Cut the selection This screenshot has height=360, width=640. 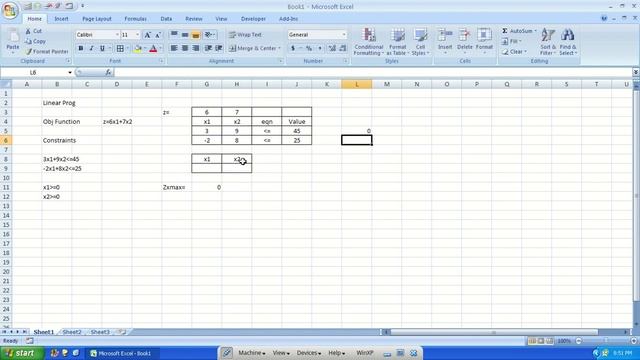click(x=33, y=31)
